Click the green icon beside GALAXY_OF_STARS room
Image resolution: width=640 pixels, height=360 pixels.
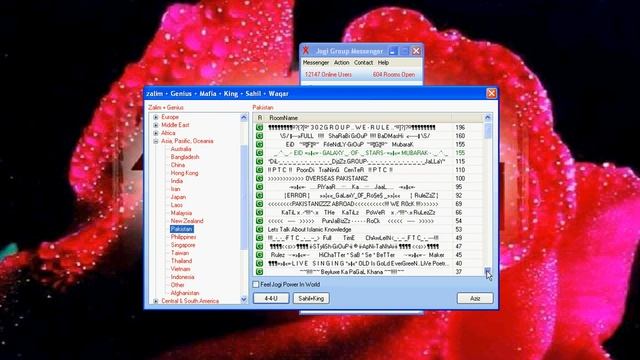259,153
